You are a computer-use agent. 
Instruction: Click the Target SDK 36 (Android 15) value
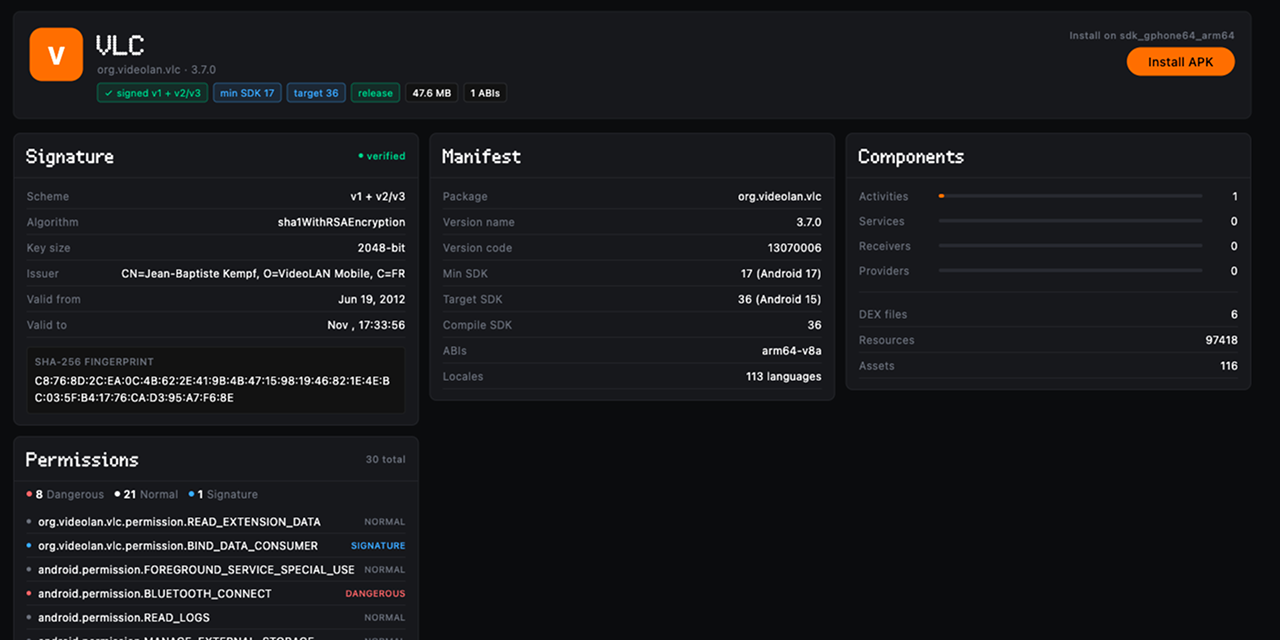click(779, 300)
